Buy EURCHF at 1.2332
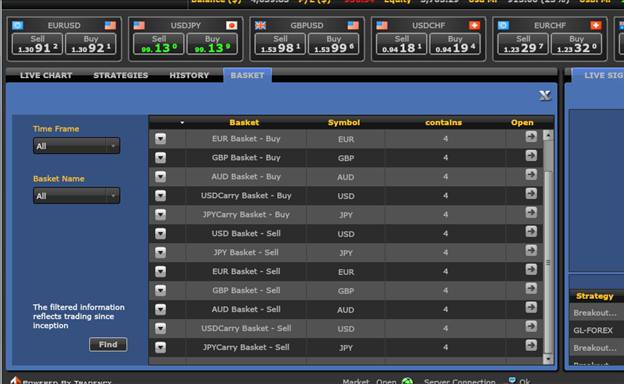 click(x=576, y=44)
